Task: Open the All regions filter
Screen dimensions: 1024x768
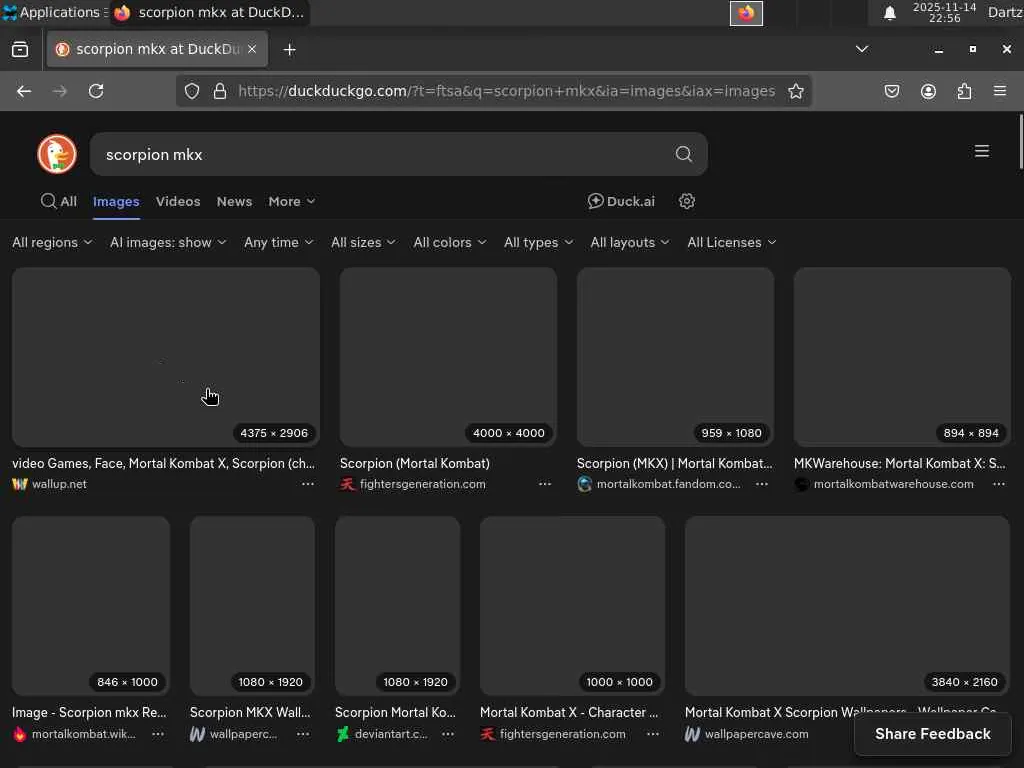Action: pyautogui.click(x=52, y=242)
